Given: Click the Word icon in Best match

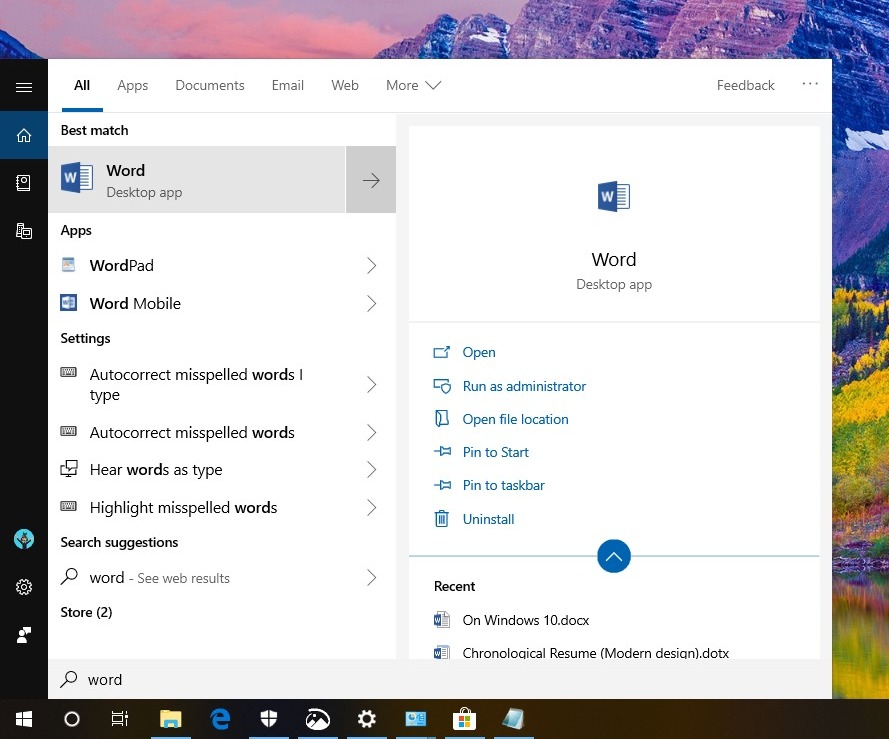Looking at the screenshot, I should pyautogui.click(x=77, y=178).
